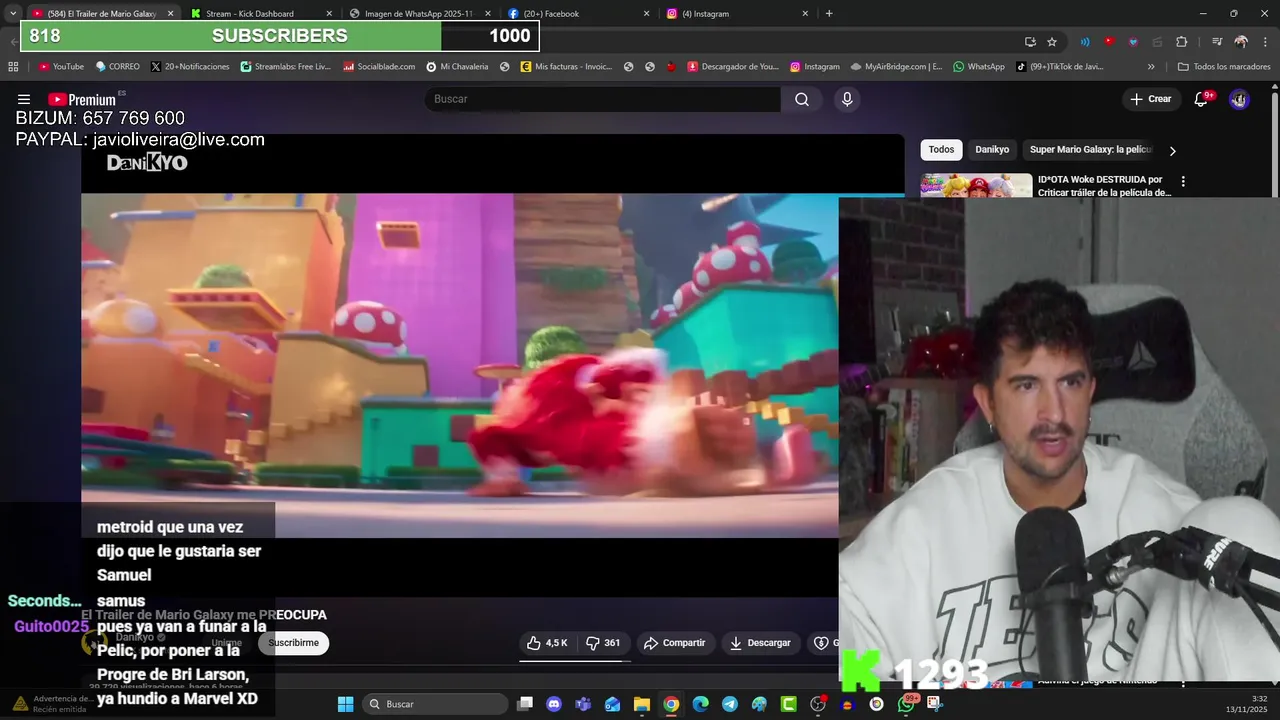Open the Descargador de You... bookmark
This screenshot has width=1280, height=720.
732,67
